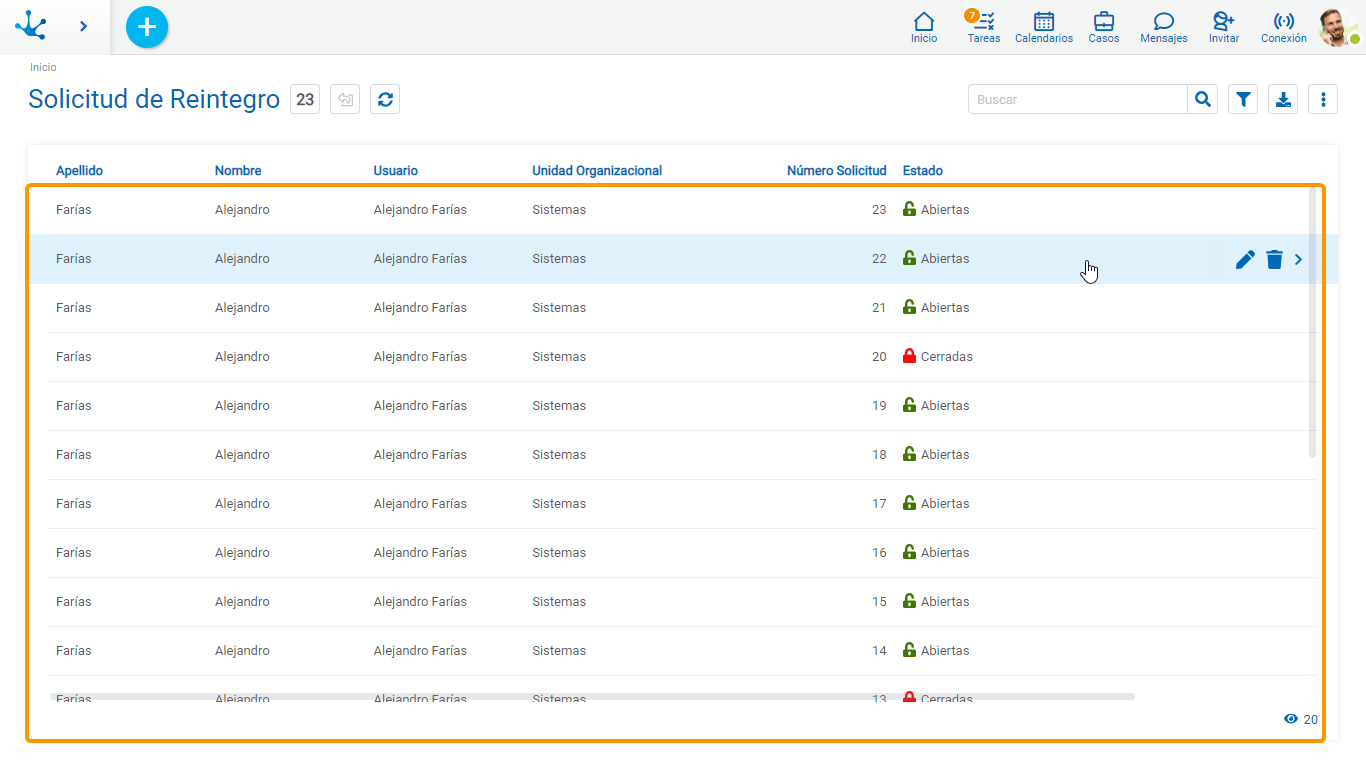
Task: Click the blue plus create button
Action: coord(147,26)
